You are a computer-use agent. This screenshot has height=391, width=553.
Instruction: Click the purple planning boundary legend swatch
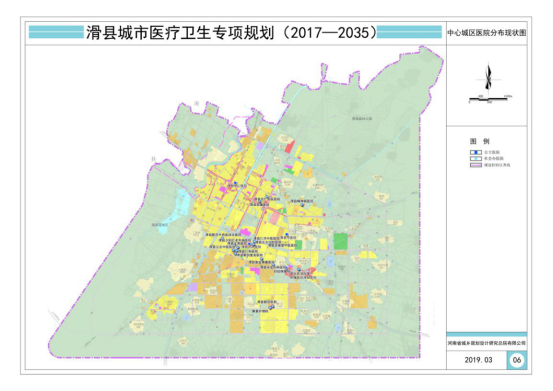click(x=476, y=165)
